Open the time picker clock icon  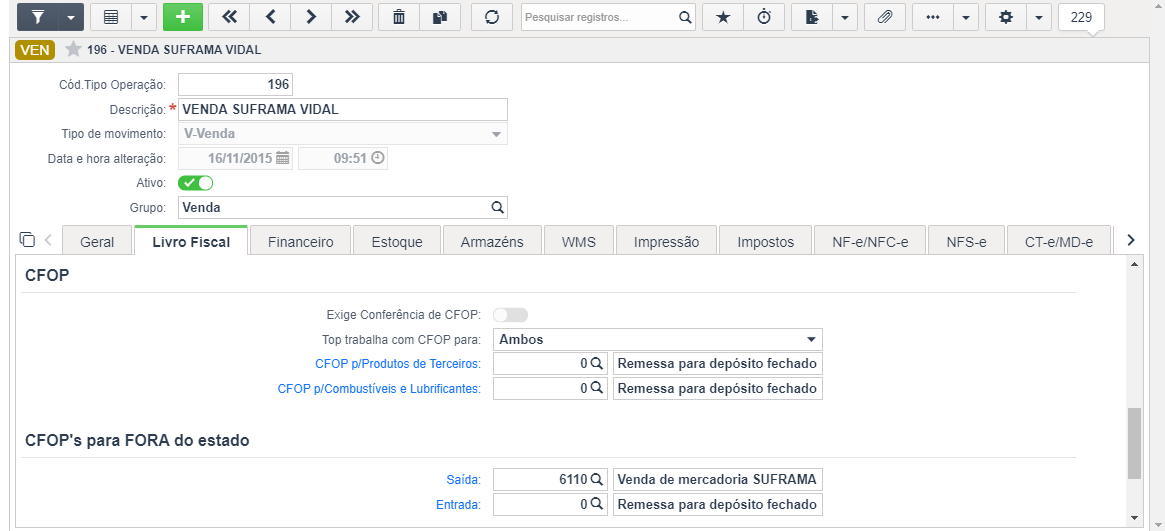(x=378, y=158)
